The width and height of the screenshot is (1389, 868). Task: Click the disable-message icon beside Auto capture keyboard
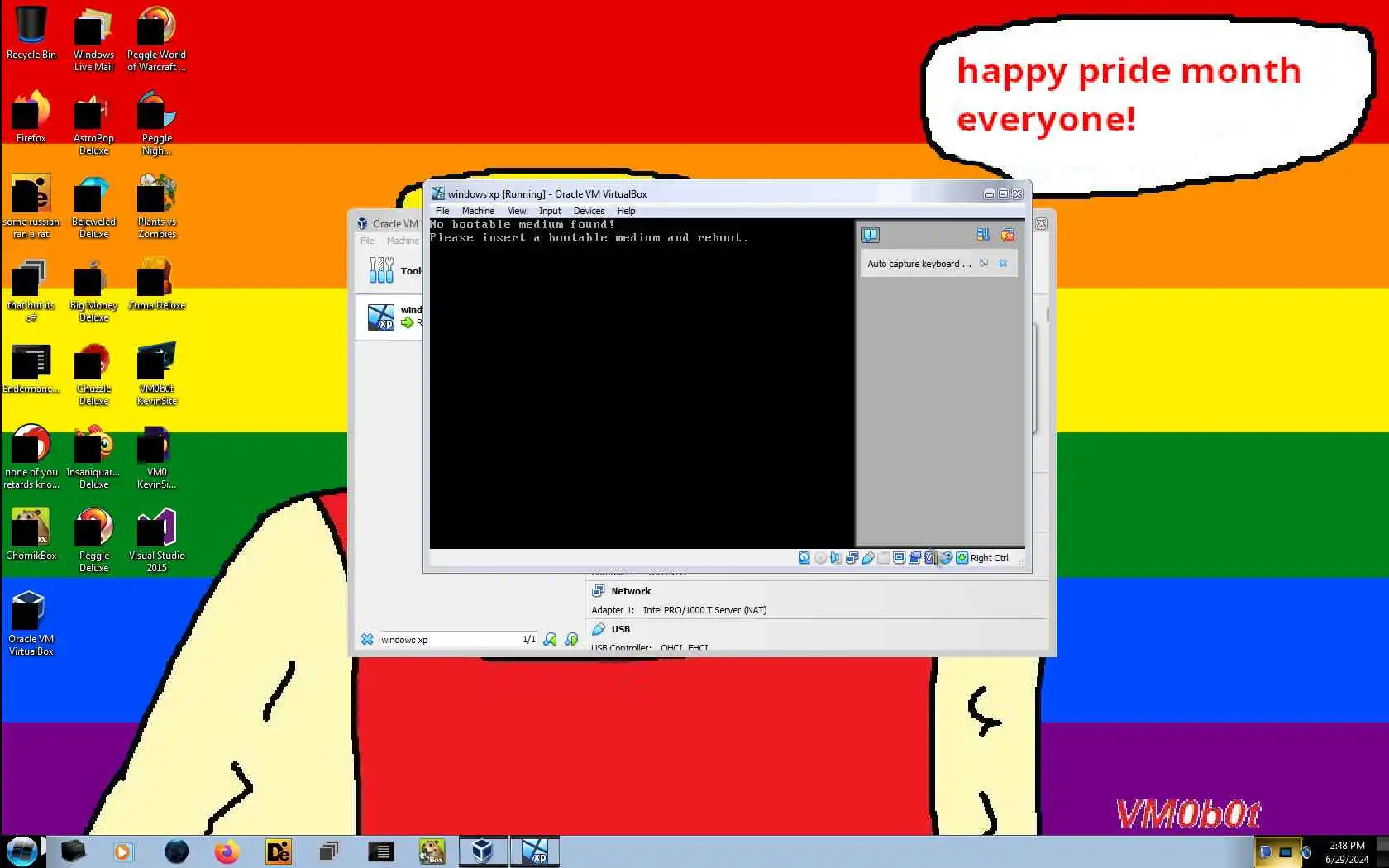984,263
